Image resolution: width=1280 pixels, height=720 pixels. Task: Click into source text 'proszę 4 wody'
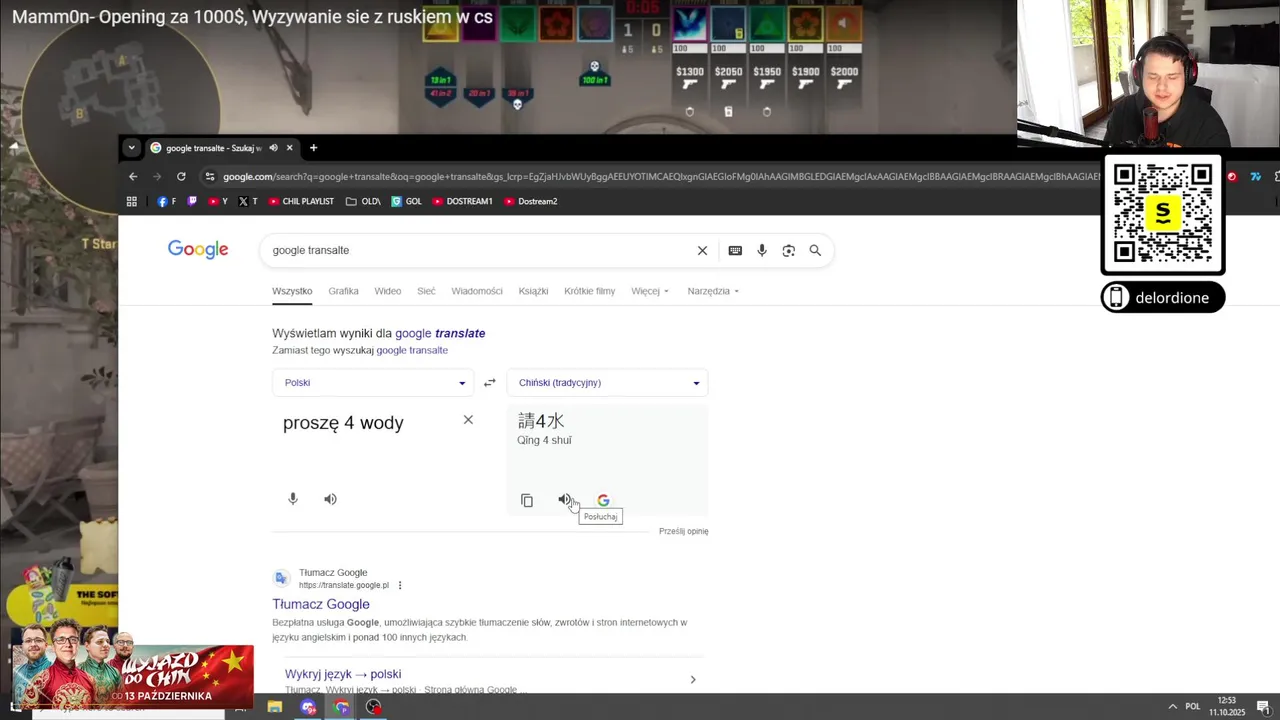point(343,423)
